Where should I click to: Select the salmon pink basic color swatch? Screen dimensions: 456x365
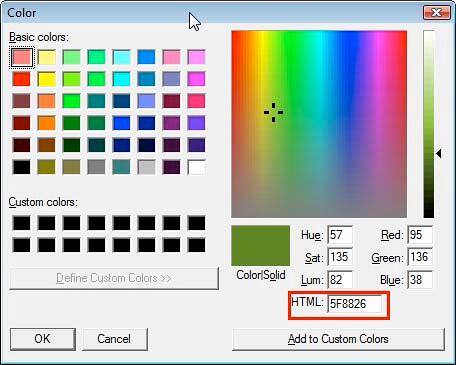point(22,57)
